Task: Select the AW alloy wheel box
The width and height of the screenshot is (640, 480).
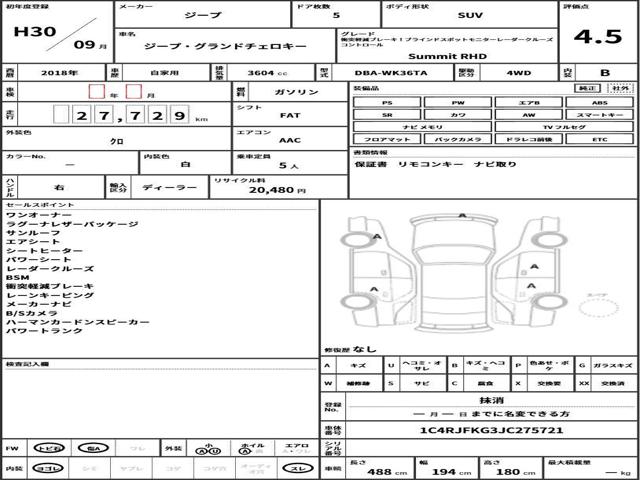Action: click(x=529, y=115)
